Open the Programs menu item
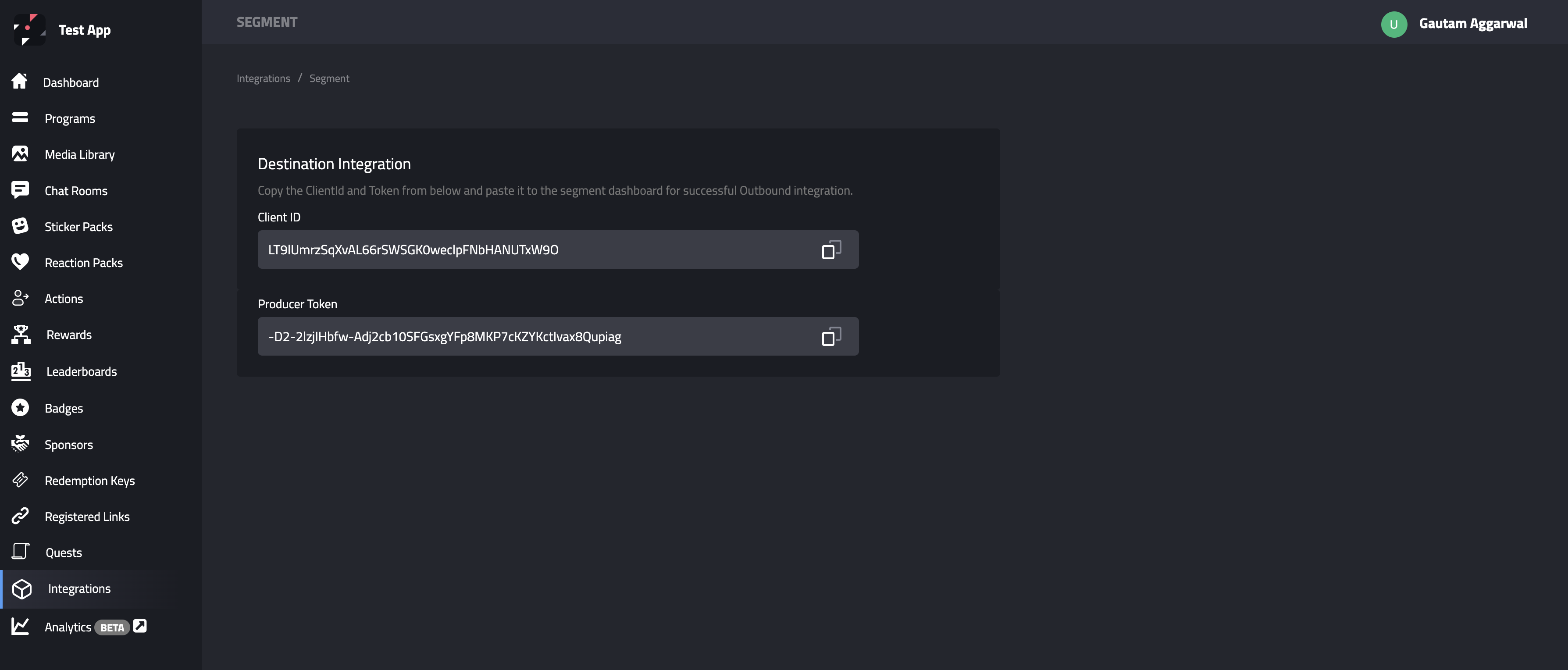The height and width of the screenshot is (670, 1568). point(69,119)
